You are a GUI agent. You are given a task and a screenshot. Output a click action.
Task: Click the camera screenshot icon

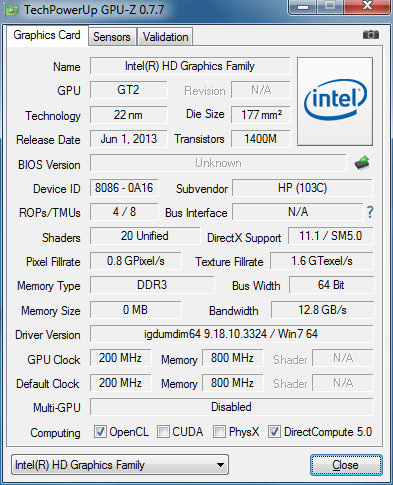pyautogui.click(x=371, y=35)
